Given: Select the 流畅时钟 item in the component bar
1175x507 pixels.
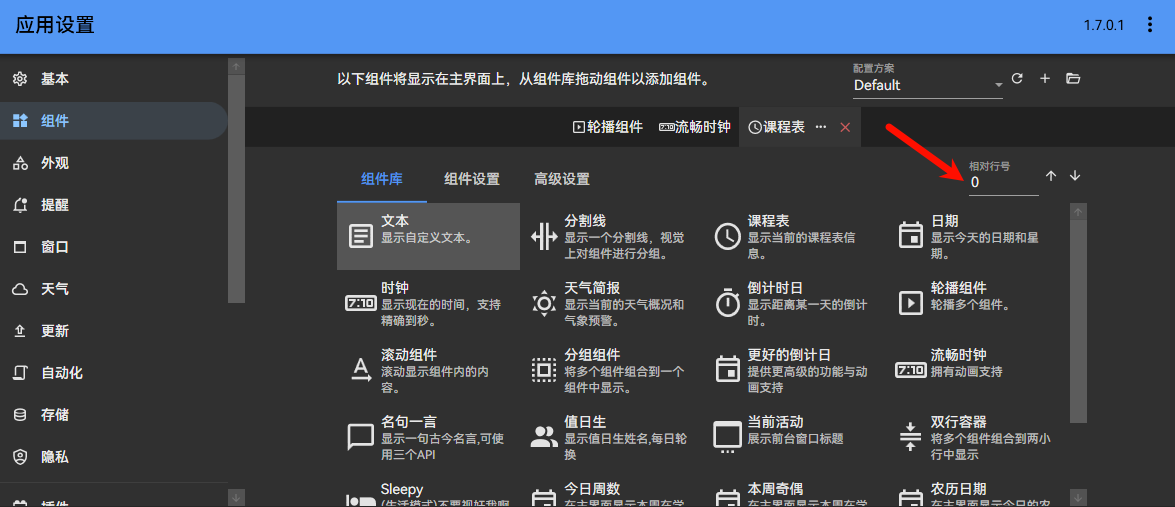Looking at the screenshot, I should click(x=695, y=127).
